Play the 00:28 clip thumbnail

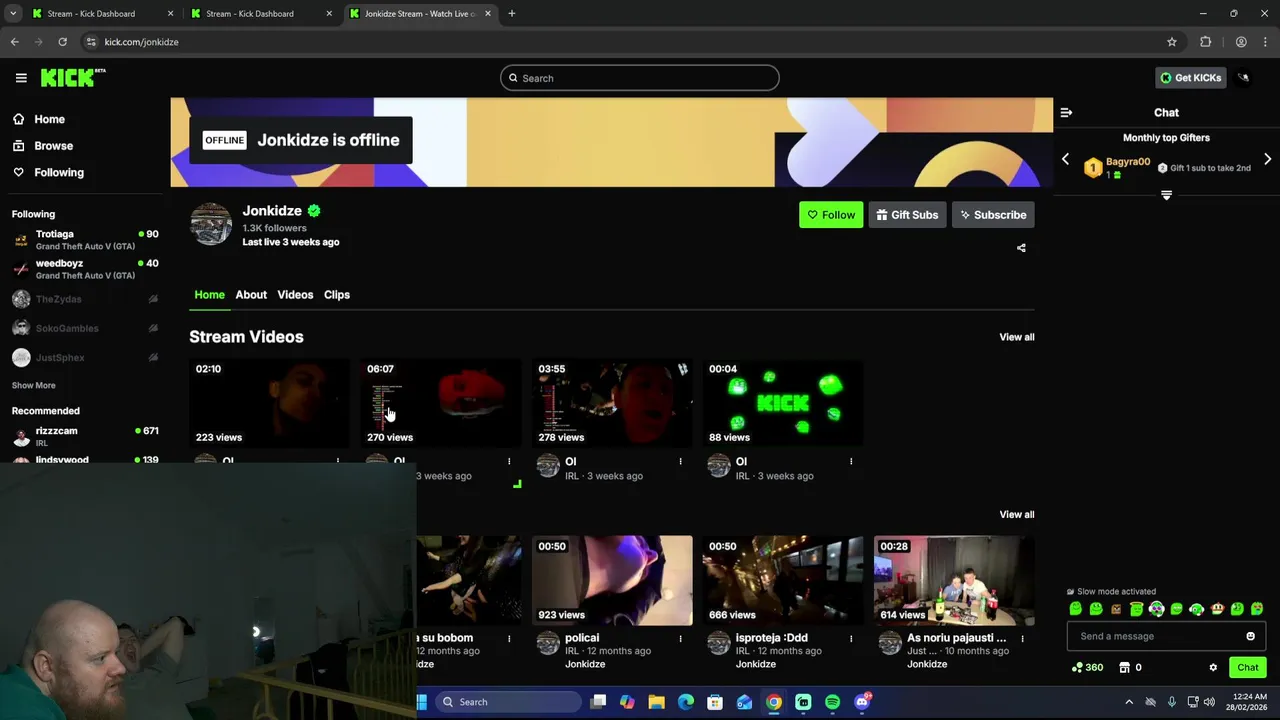[954, 580]
